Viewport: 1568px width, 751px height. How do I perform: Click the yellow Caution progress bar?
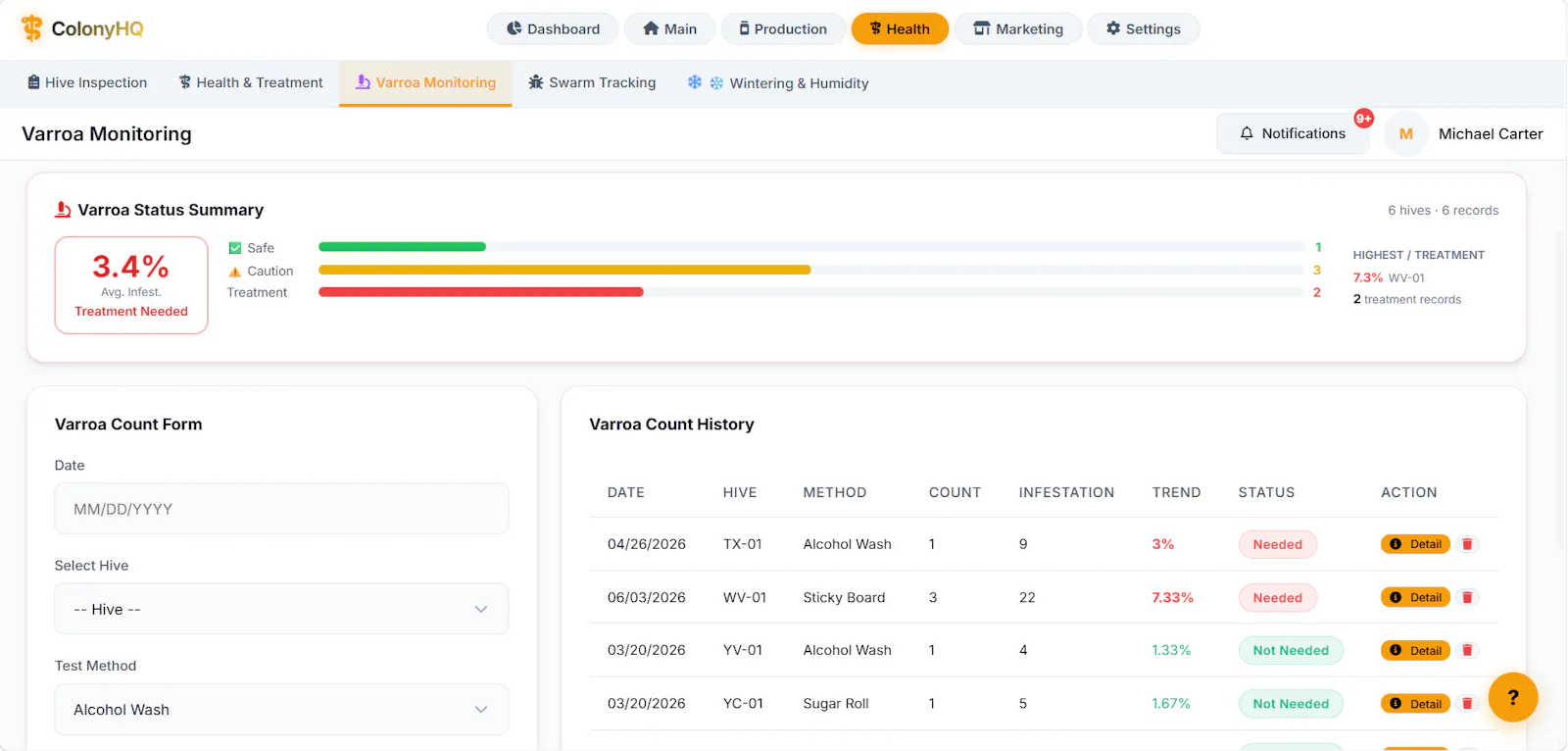click(564, 270)
